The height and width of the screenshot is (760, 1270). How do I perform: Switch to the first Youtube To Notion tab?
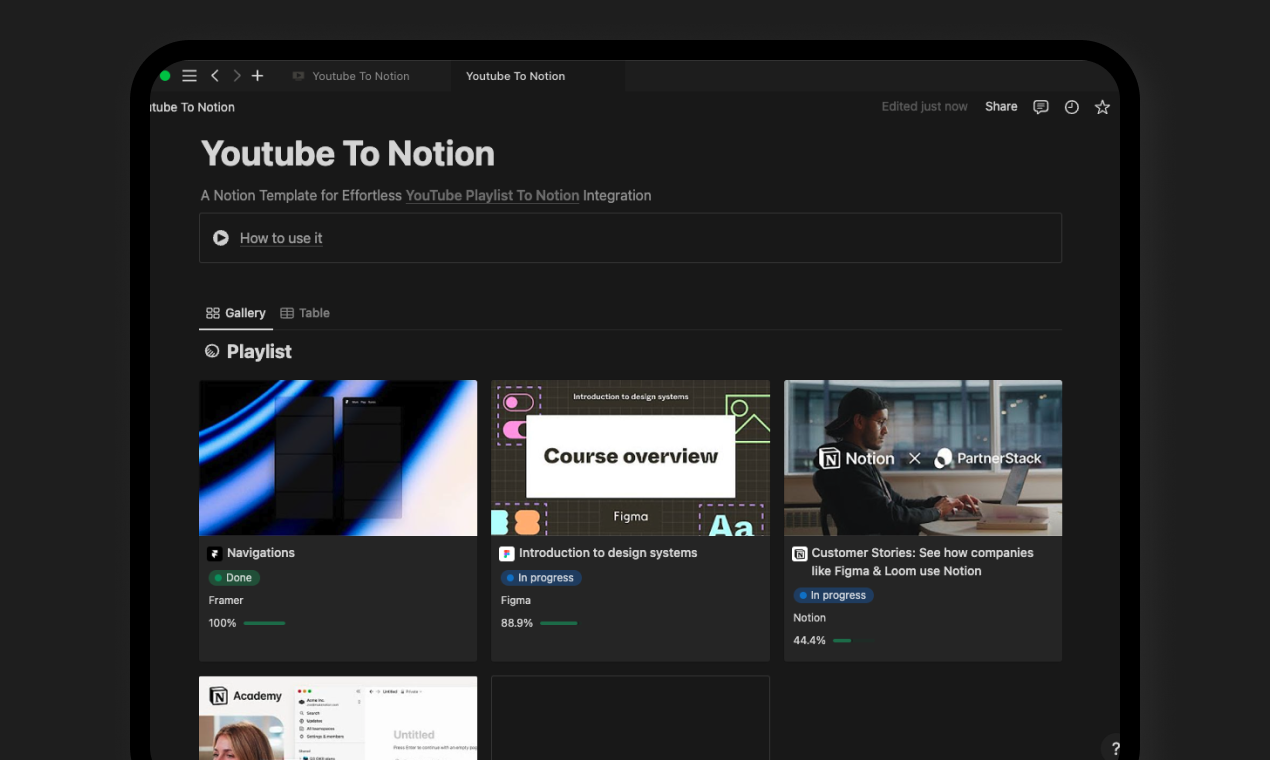(x=361, y=76)
